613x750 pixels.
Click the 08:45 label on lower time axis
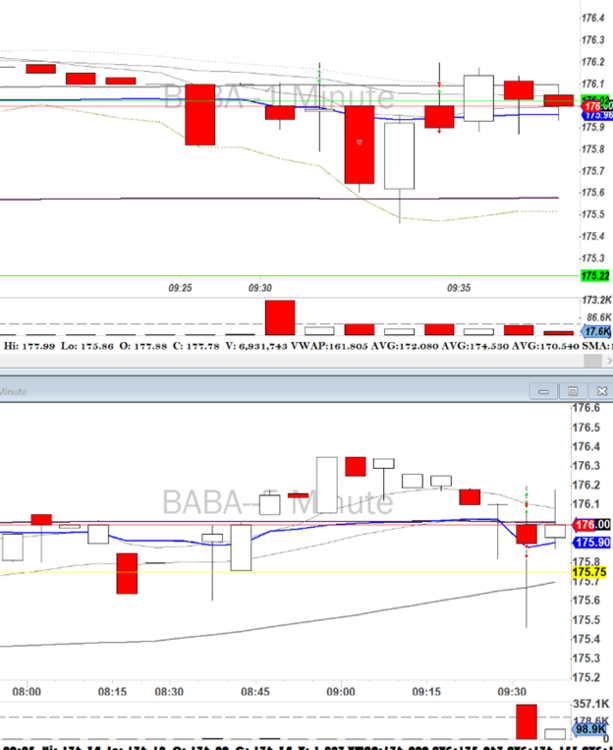coord(256,691)
